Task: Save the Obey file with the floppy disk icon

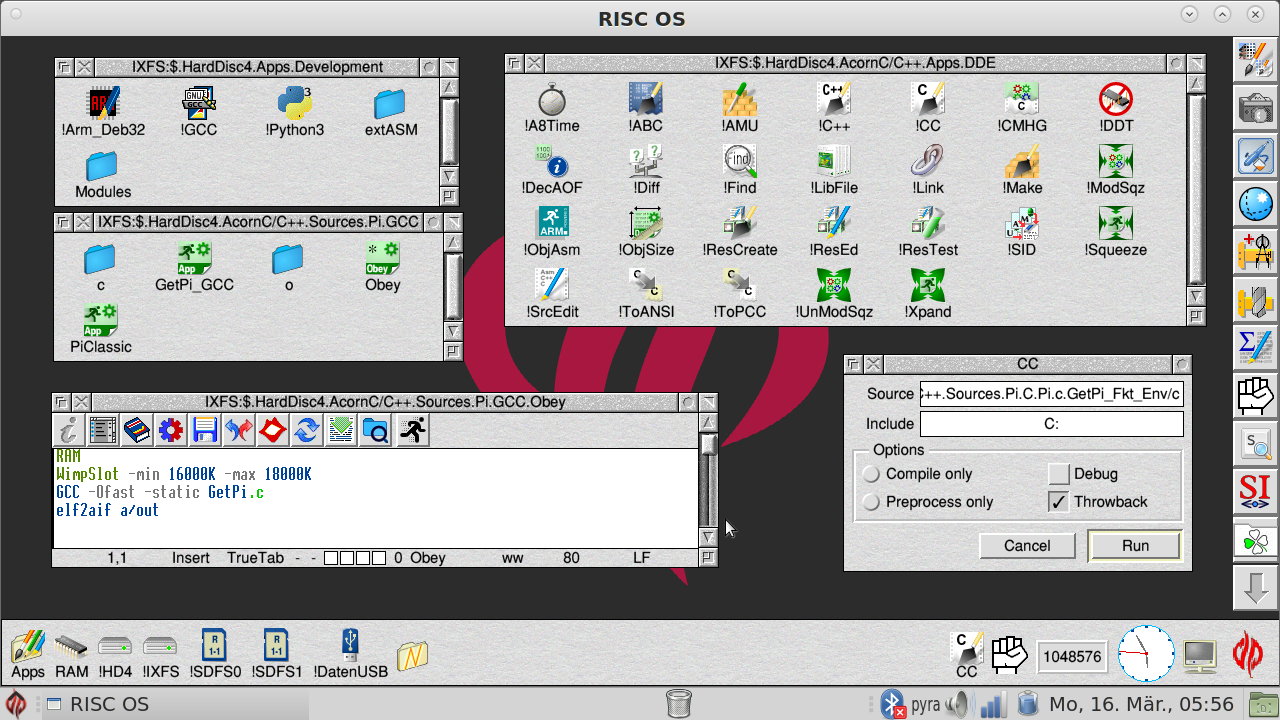Action: [205, 430]
